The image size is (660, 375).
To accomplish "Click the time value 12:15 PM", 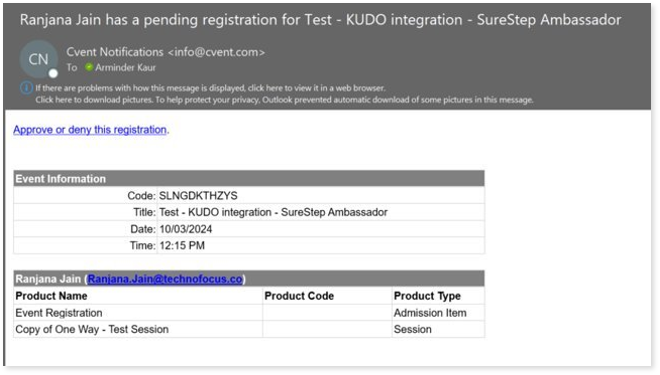I will click(182, 246).
